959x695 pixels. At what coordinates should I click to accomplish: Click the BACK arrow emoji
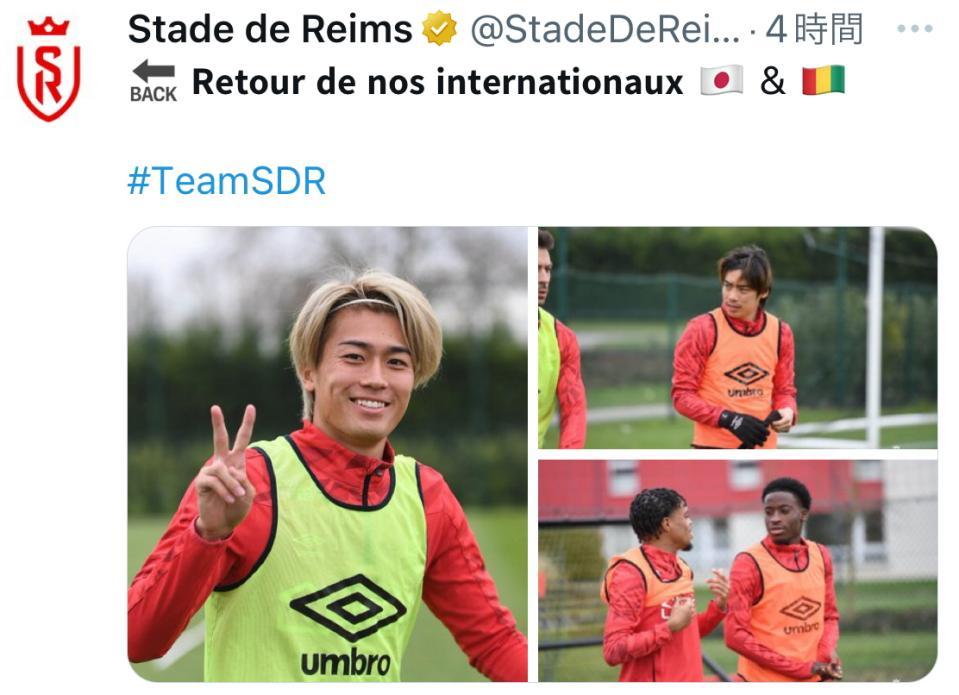[154, 81]
